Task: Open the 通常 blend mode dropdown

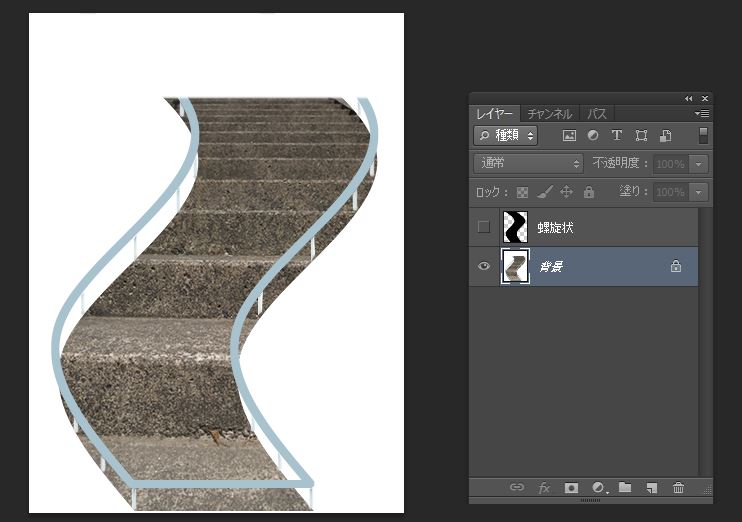Action: coord(529,163)
